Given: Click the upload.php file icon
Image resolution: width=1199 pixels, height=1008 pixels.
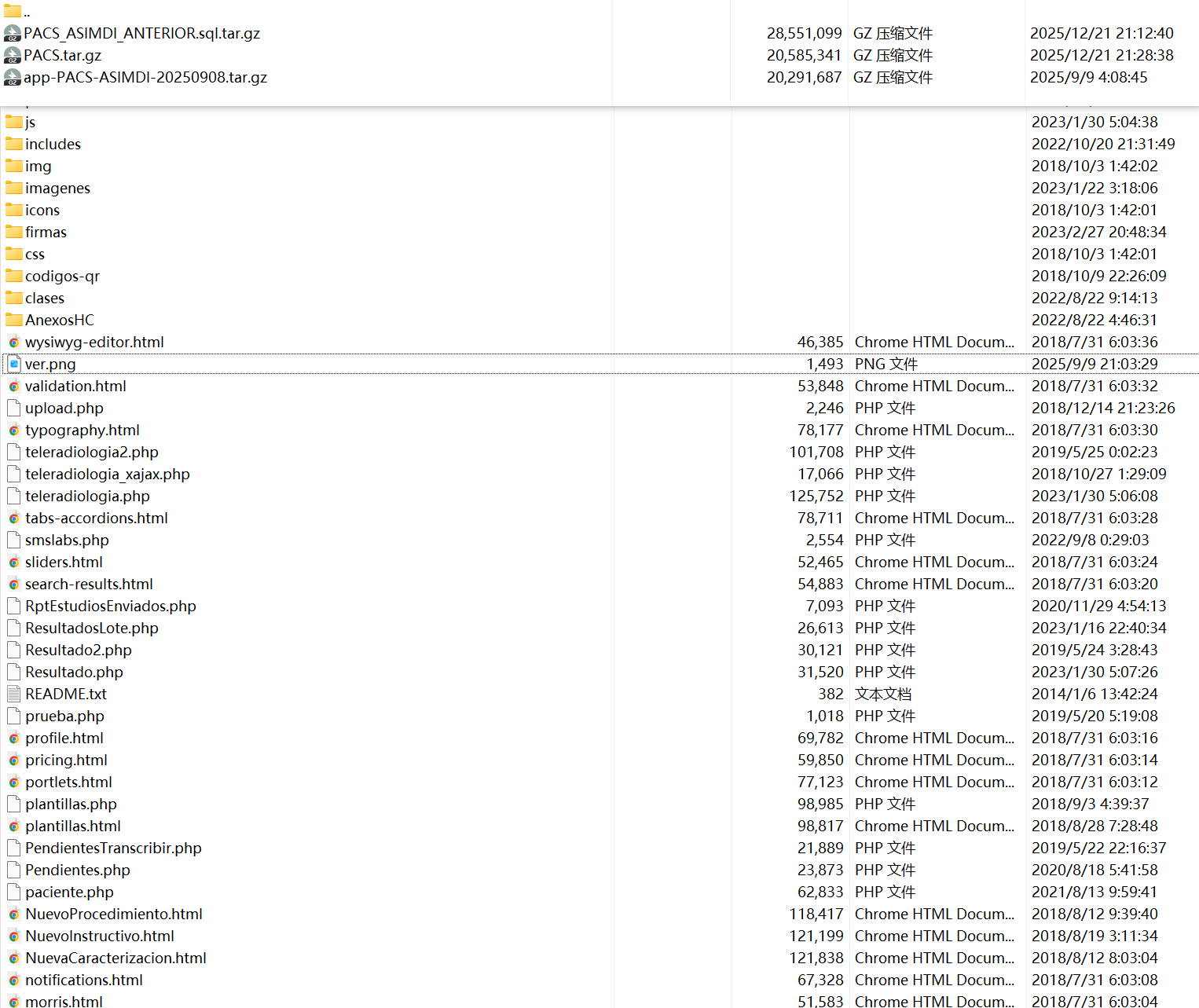Looking at the screenshot, I should click(14, 408).
